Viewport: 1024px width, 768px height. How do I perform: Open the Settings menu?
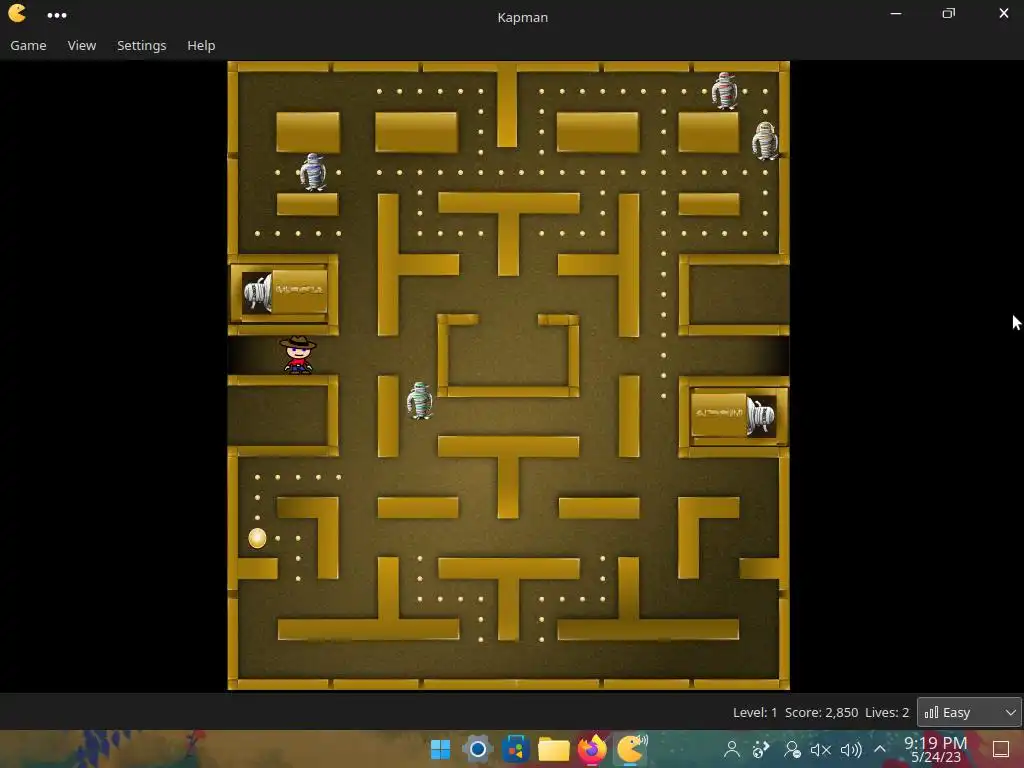142,45
